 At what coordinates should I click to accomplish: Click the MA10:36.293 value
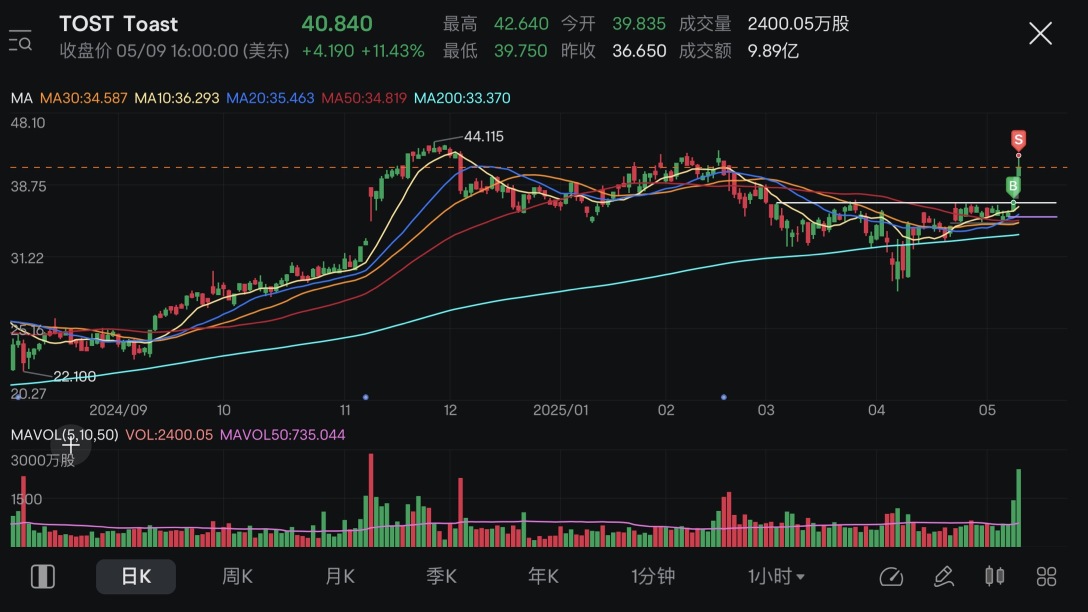176,98
